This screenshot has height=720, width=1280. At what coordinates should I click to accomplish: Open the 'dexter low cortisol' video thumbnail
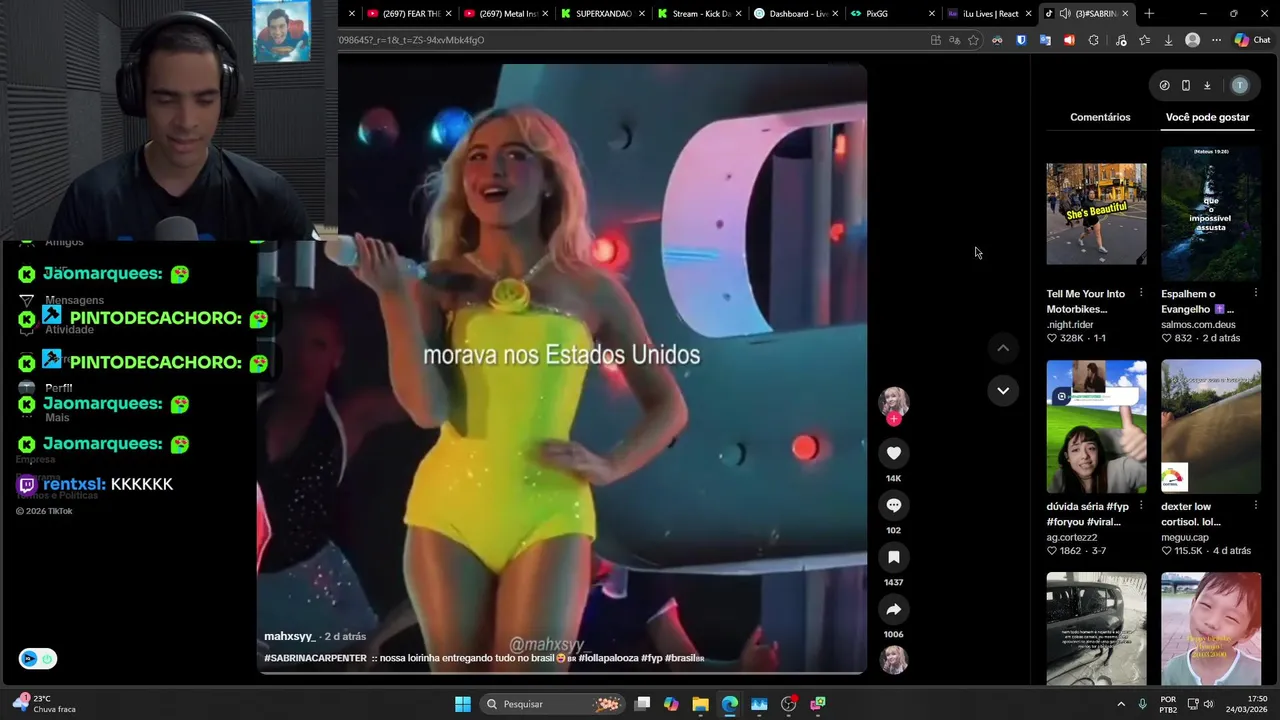point(1211,426)
